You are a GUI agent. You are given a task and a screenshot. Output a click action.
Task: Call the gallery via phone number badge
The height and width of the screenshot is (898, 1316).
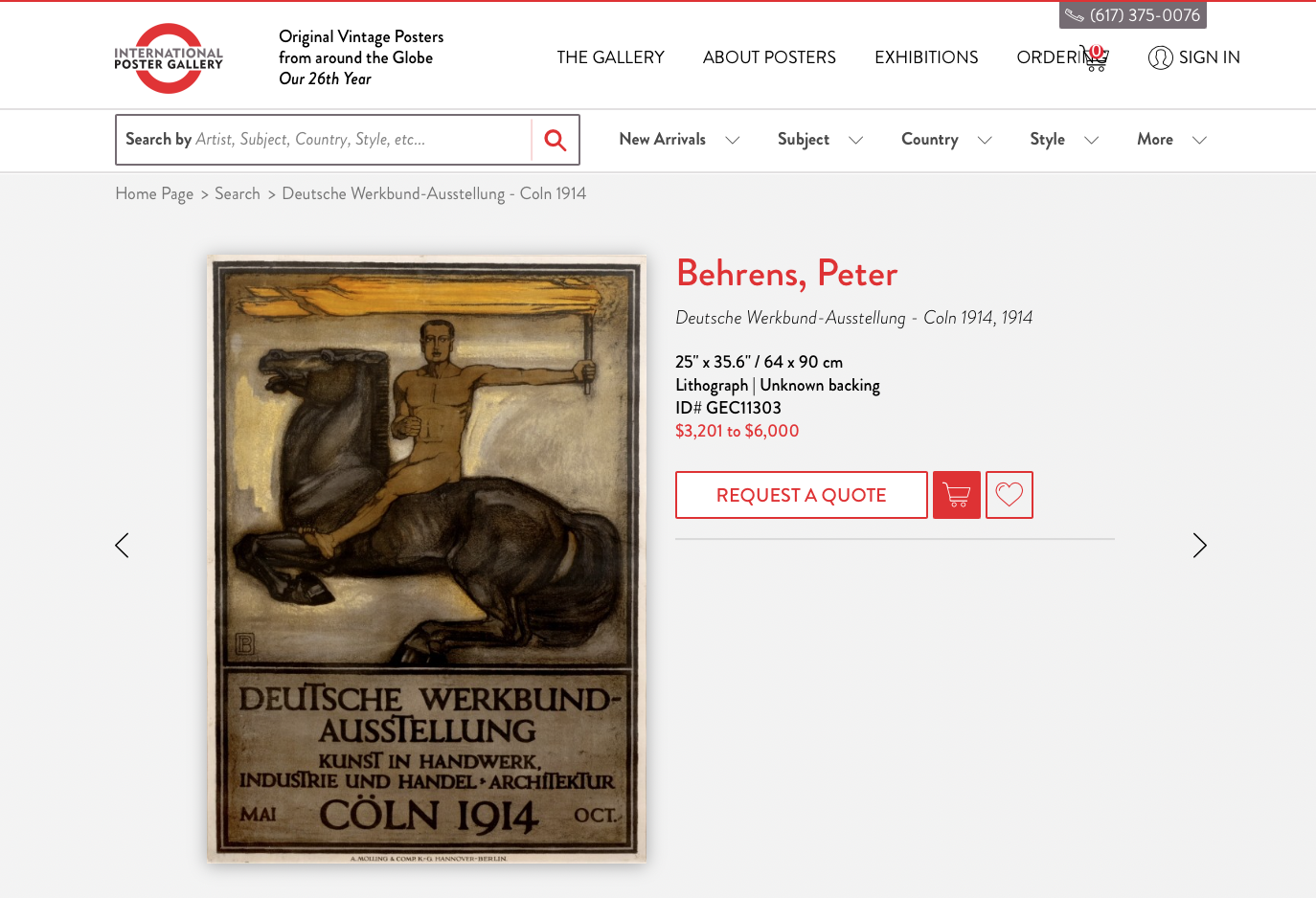click(1133, 15)
